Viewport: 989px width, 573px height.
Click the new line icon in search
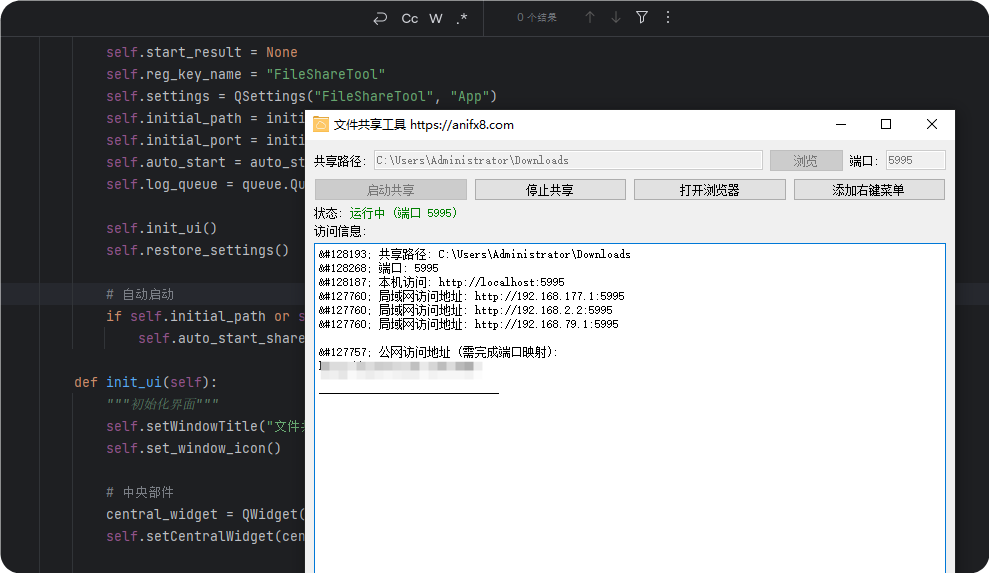pos(379,18)
